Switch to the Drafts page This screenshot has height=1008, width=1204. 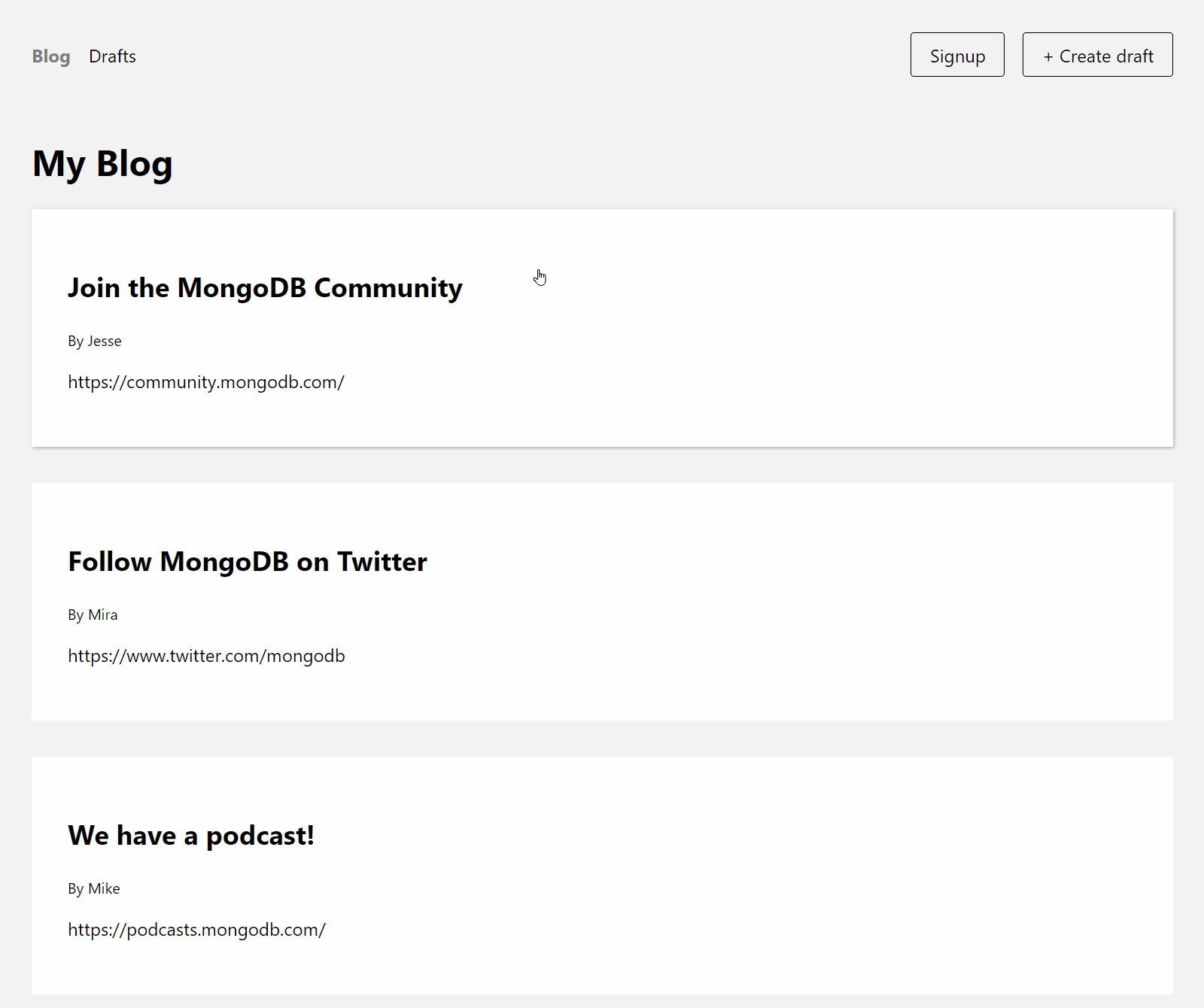pos(112,56)
